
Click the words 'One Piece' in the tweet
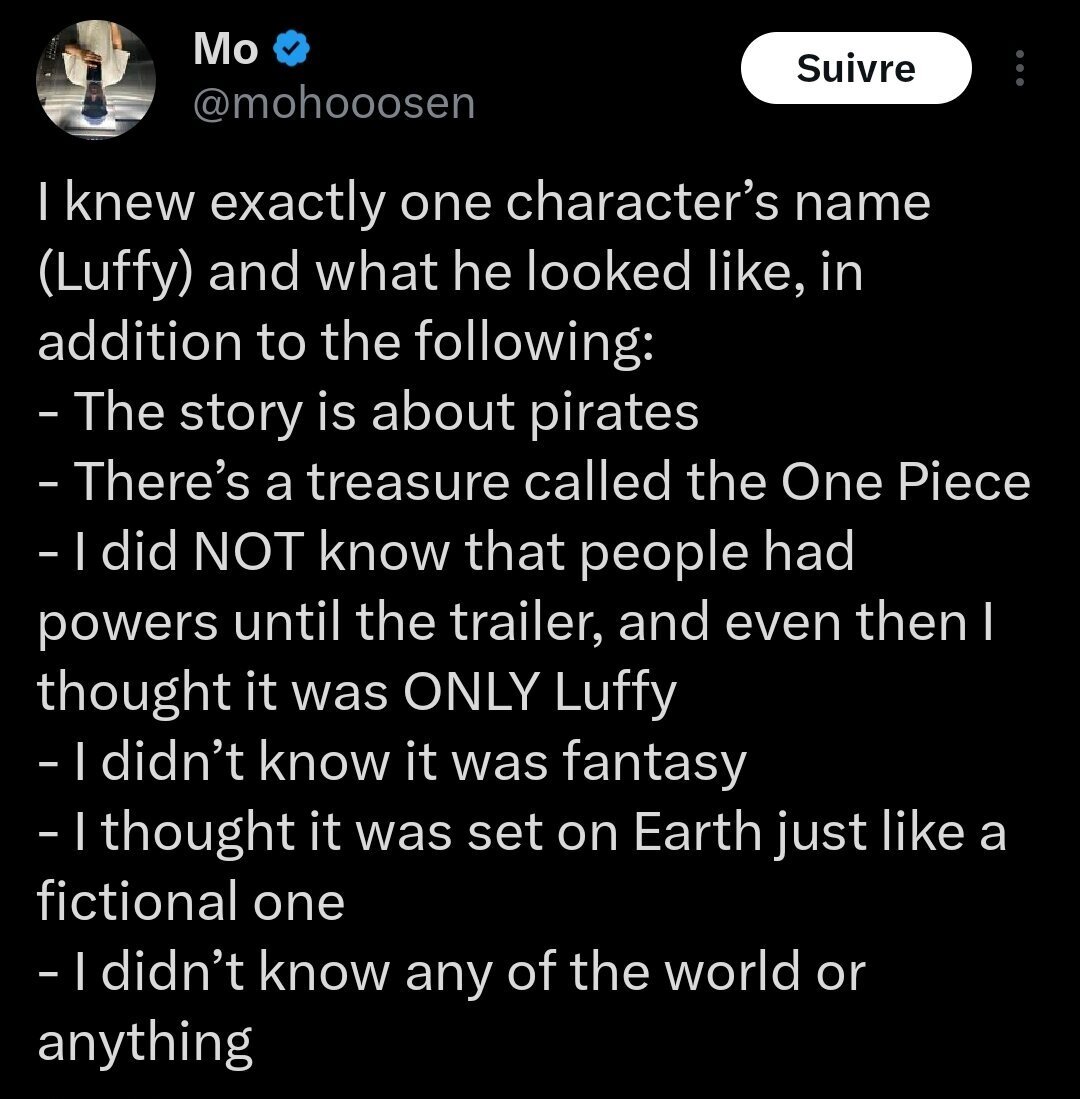pos(905,481)
